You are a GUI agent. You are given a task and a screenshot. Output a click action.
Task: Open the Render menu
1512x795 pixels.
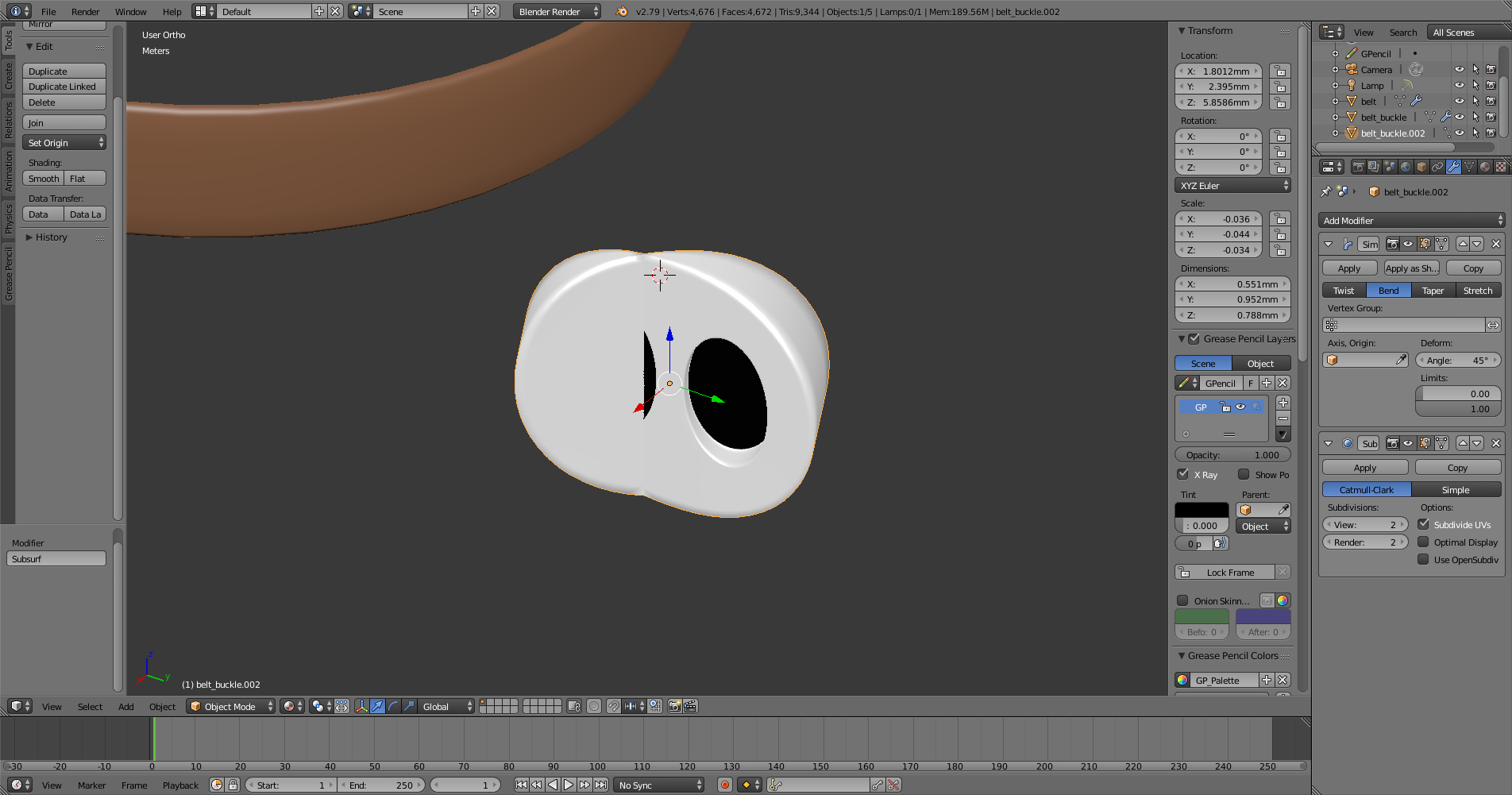coord(86,11)
